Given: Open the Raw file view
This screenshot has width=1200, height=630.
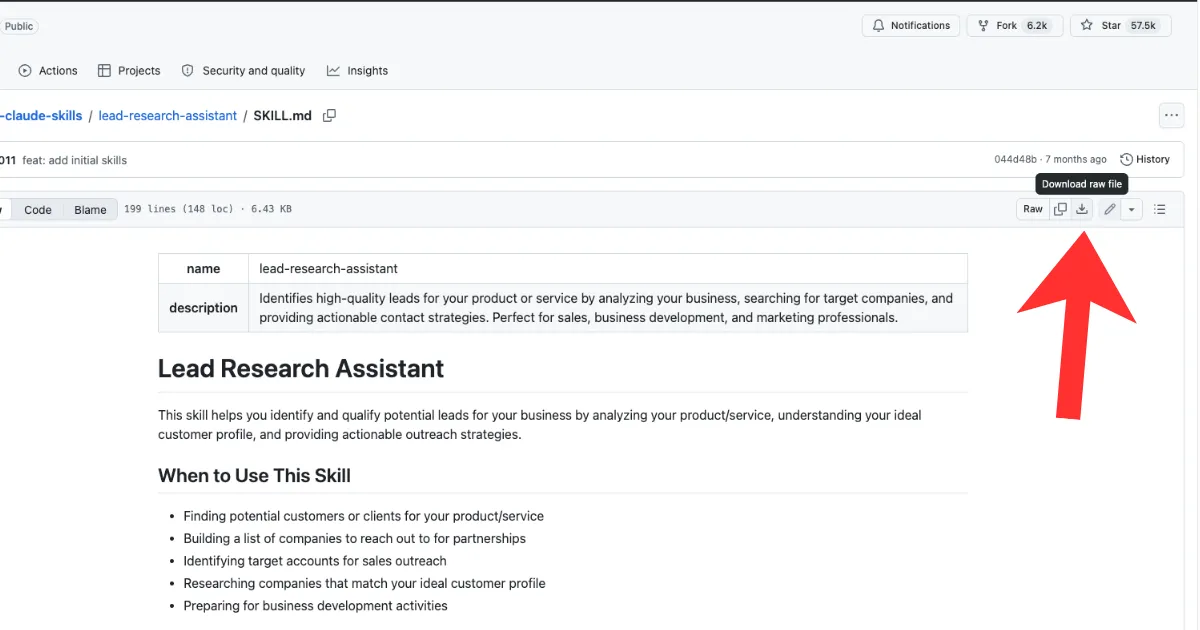Looking at the screenshot, I should point(1033,209).
